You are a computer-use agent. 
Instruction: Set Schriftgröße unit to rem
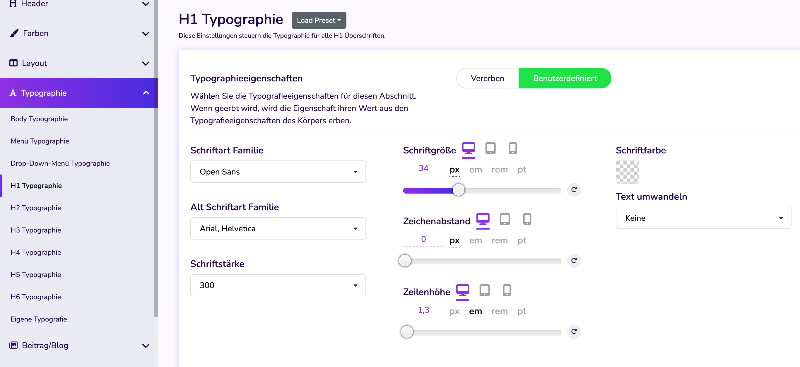499,169
